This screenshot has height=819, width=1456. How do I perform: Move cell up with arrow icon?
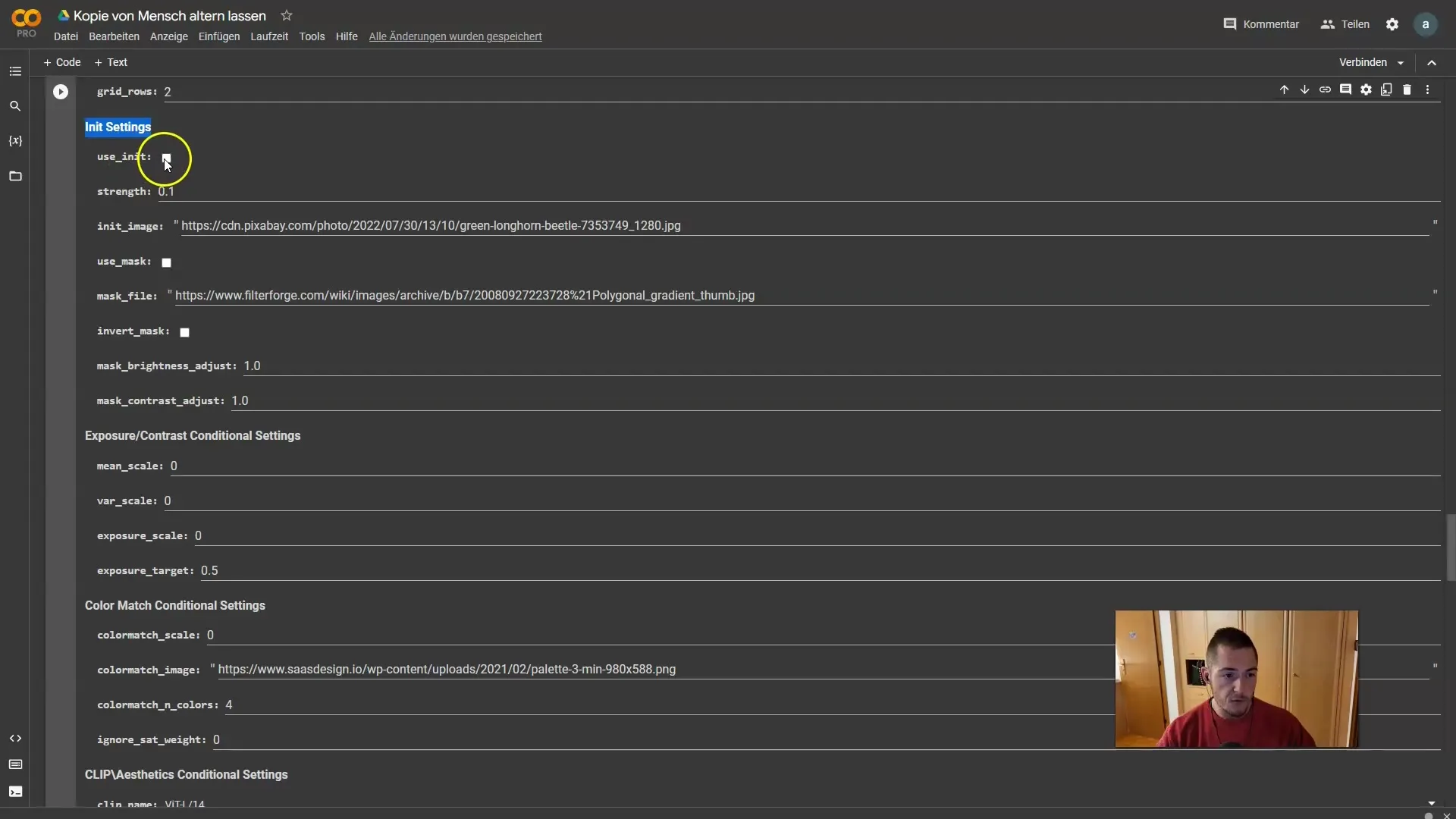[x=1284, y=89]
